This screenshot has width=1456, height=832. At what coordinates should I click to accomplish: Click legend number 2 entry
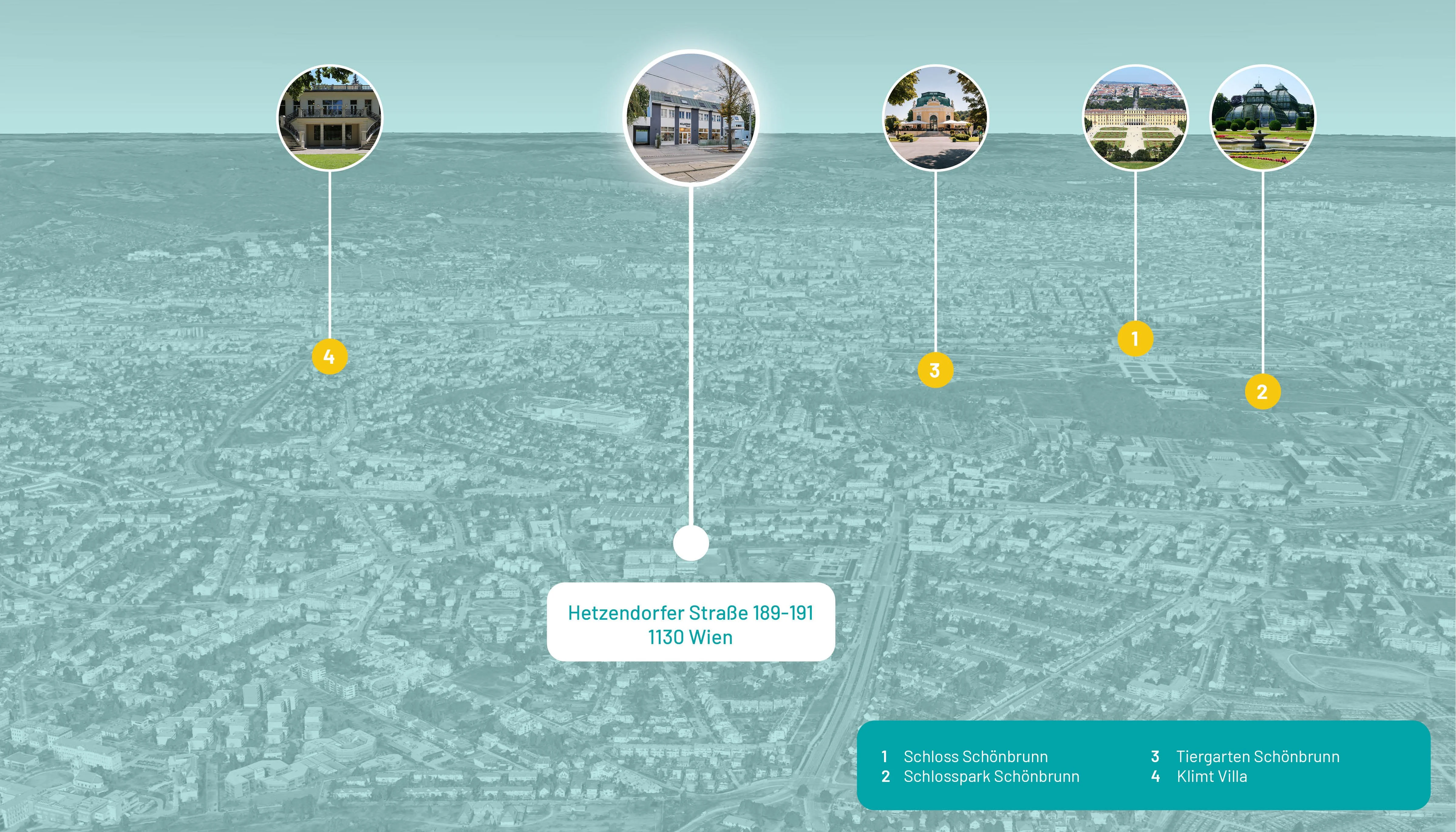885,776
